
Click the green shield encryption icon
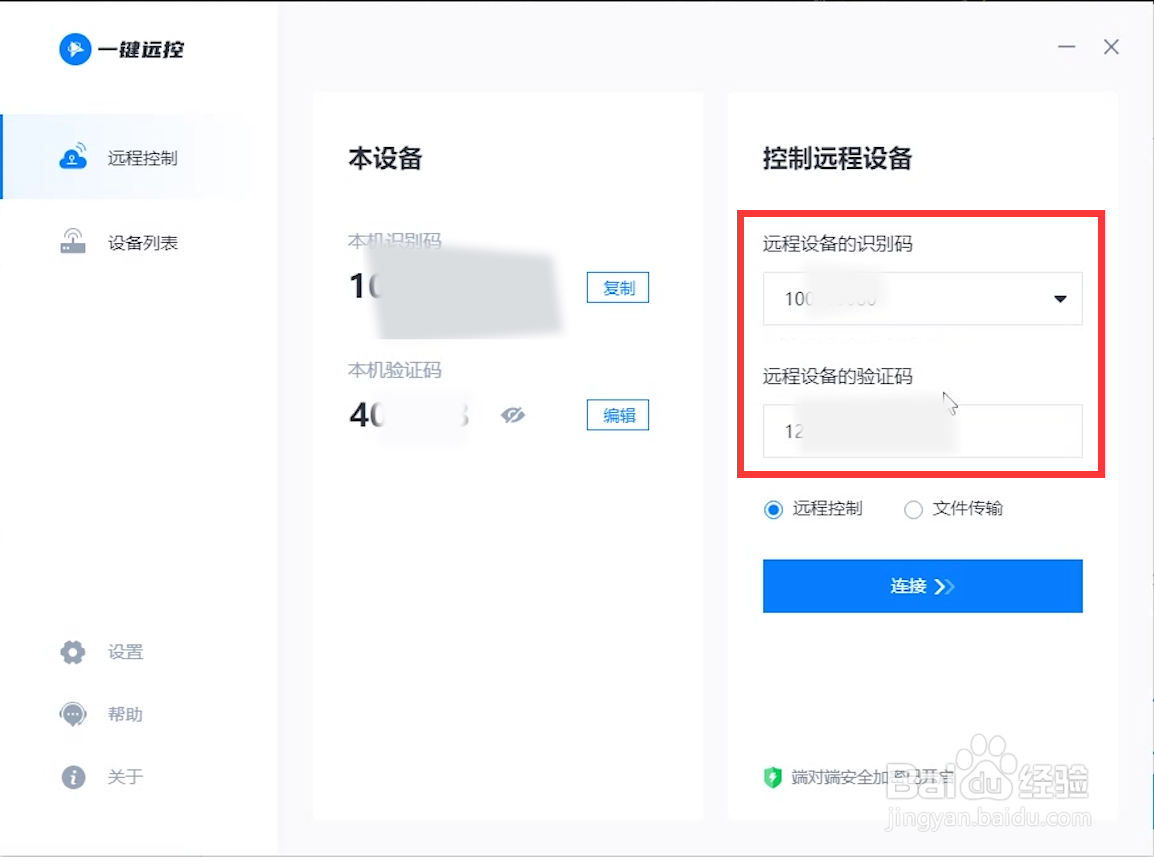(772, 777)
